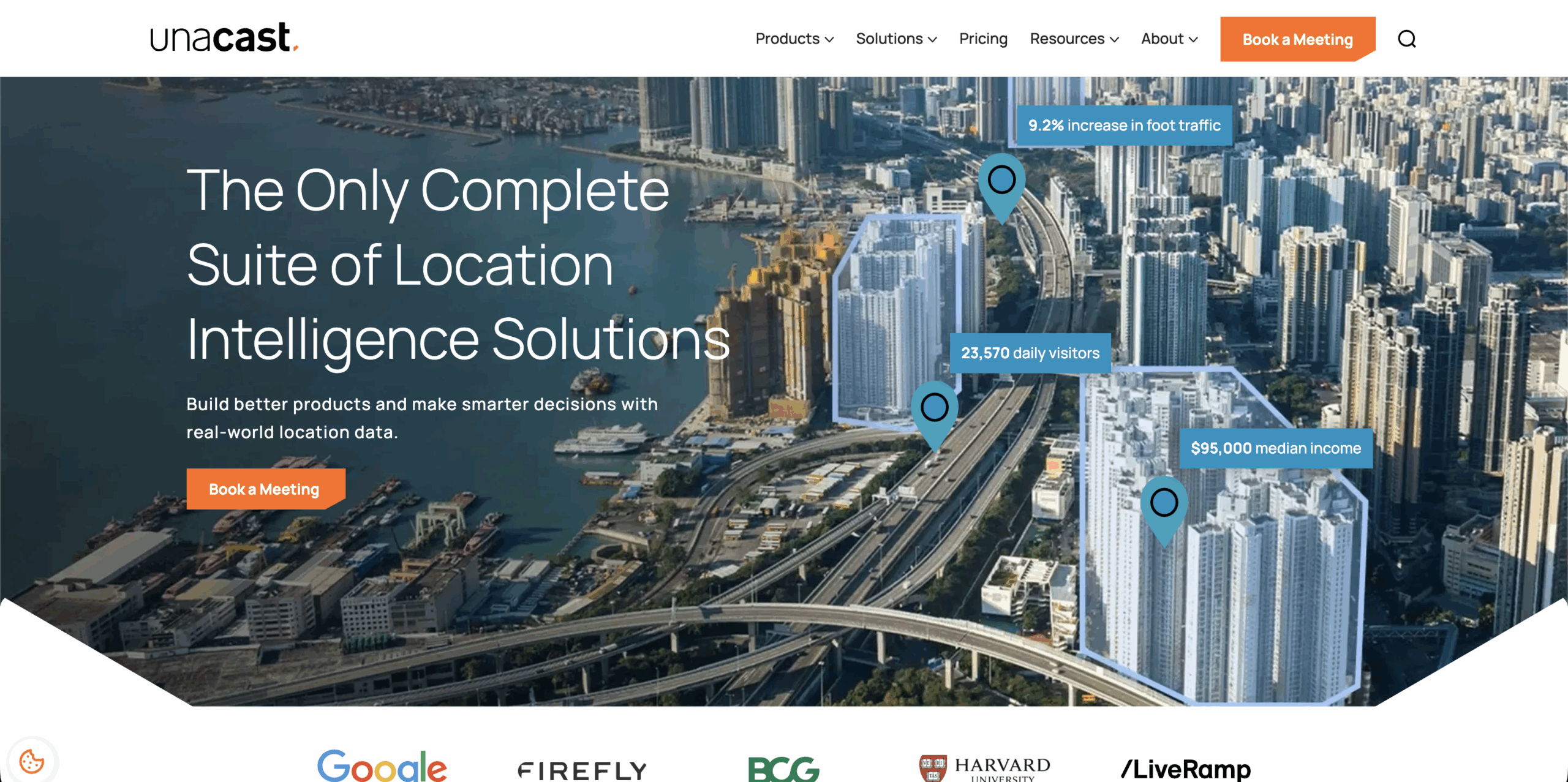Go to the Pricing page

(x=983, y=39)
